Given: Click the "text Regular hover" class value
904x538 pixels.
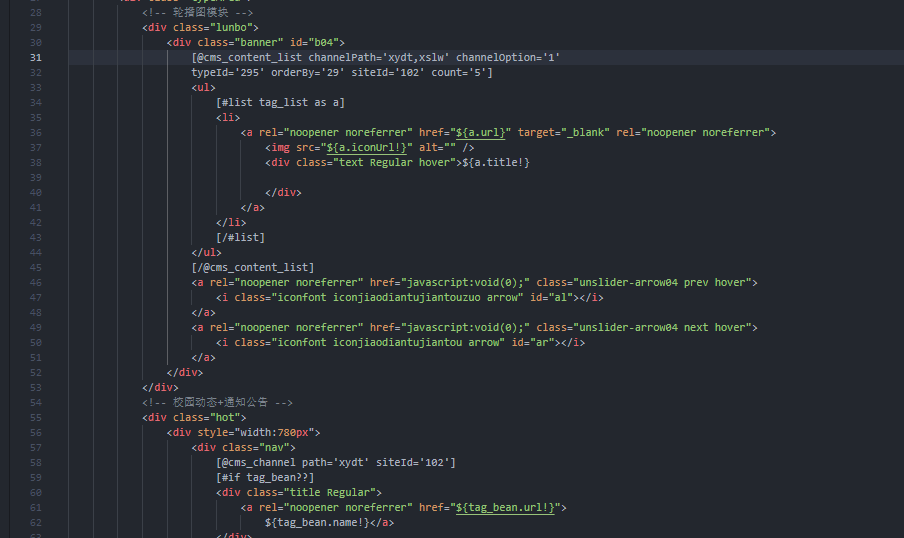Looking at the screenshot, I should point(394,163).
